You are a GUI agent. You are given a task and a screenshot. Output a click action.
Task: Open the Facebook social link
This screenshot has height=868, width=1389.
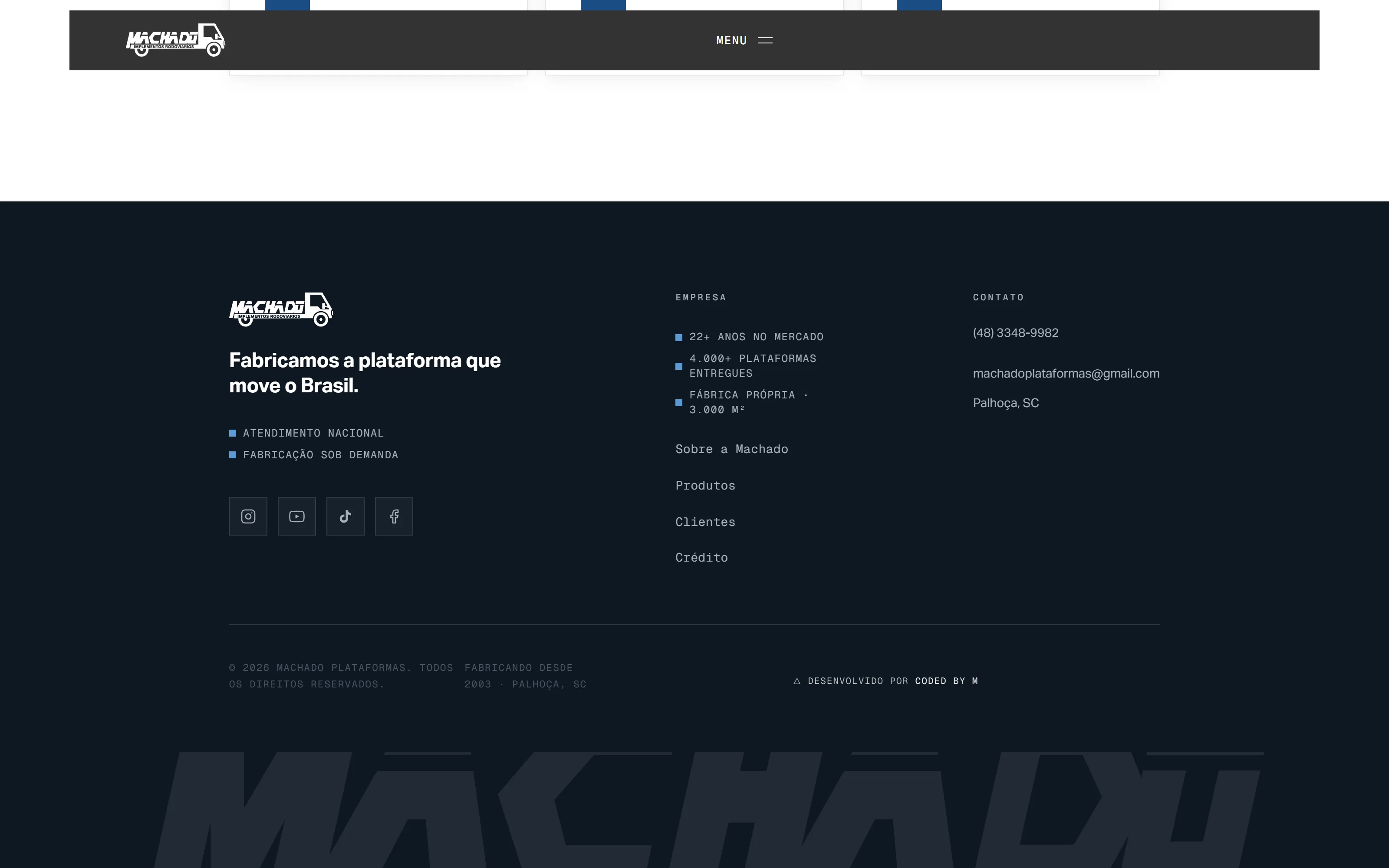pyautogui.click(x=394, y=516)
